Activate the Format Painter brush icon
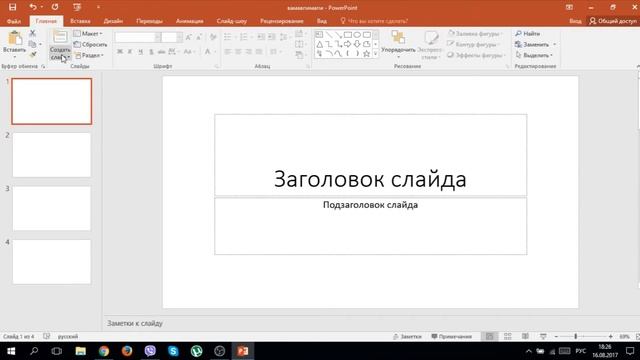 (x=33, y=55)
